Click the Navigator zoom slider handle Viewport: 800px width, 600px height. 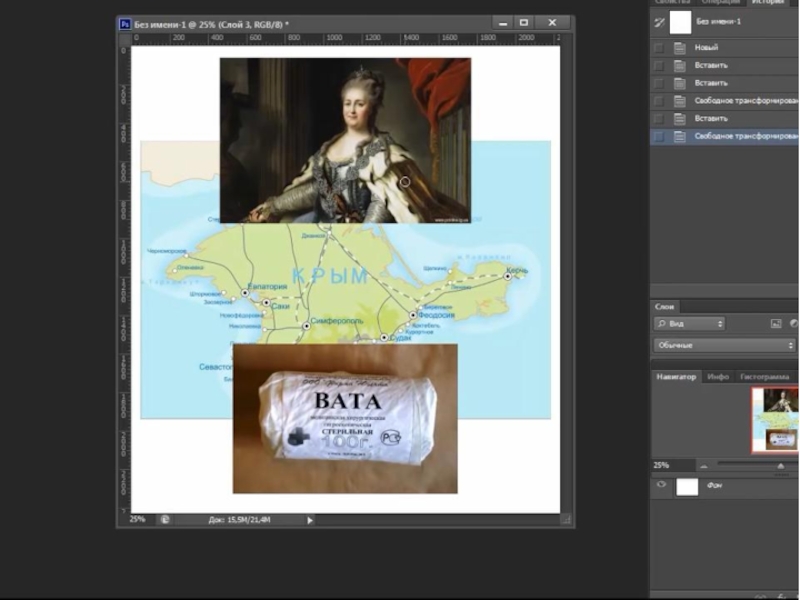[x=781, y=467]
